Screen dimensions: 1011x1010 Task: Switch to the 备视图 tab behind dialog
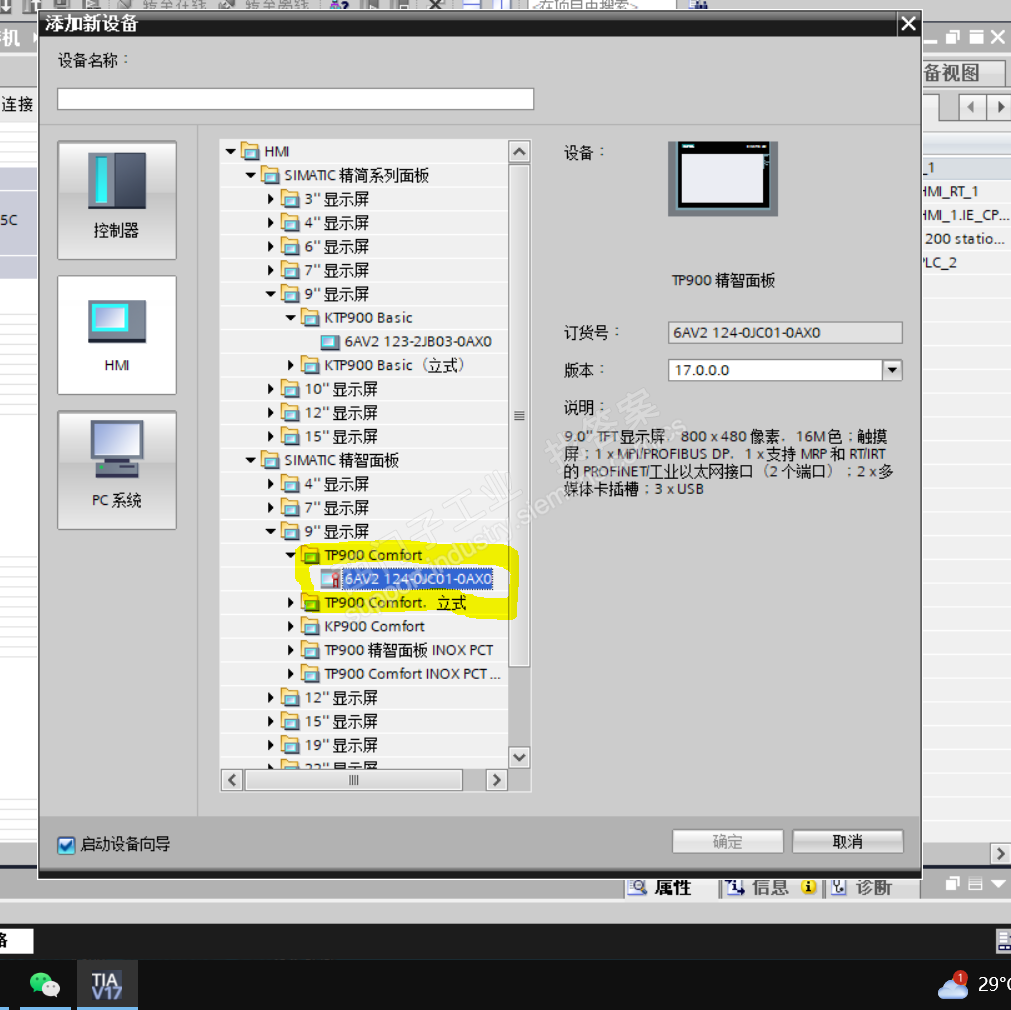click(x=963, y=72)
